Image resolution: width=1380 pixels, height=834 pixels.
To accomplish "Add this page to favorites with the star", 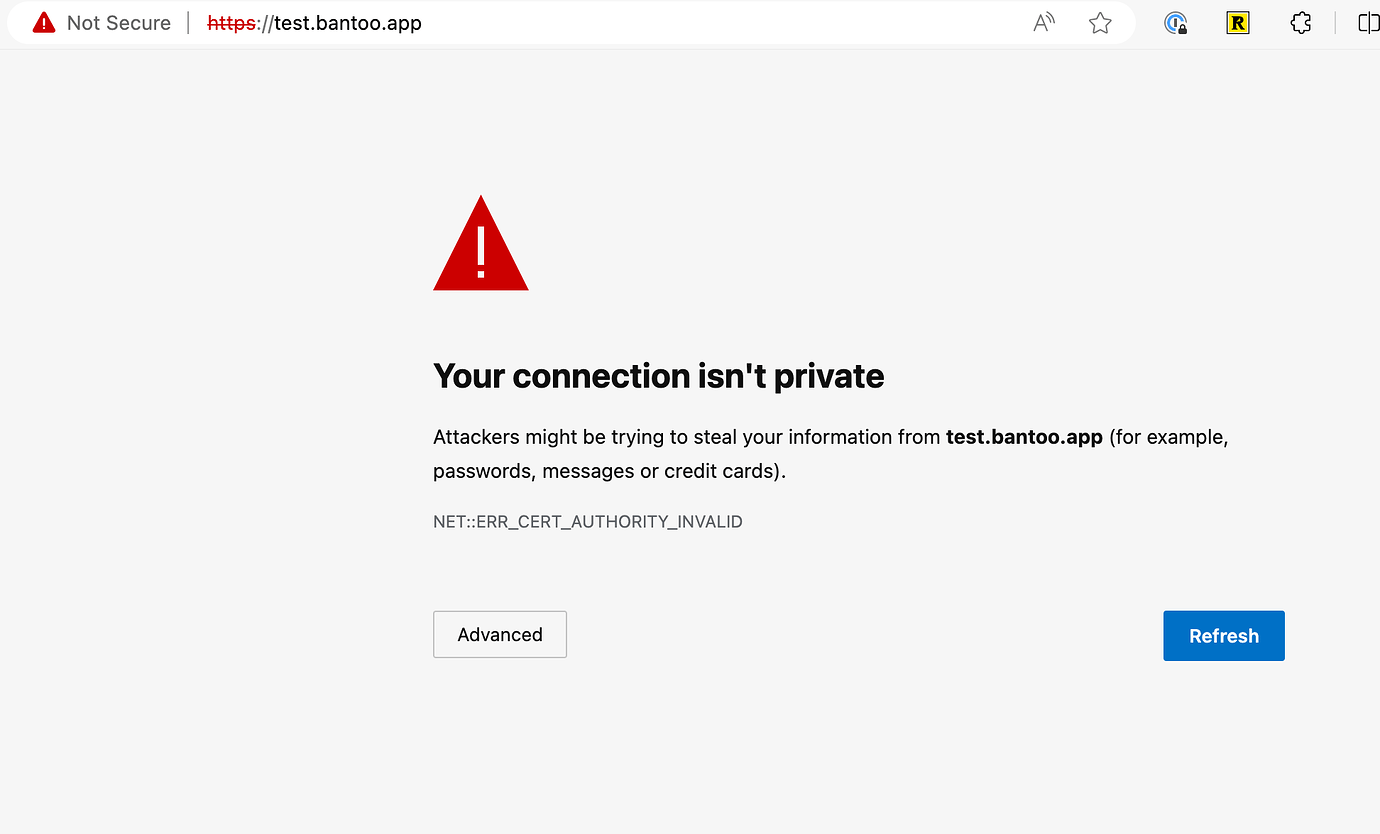I will (x=1100, y=22).
